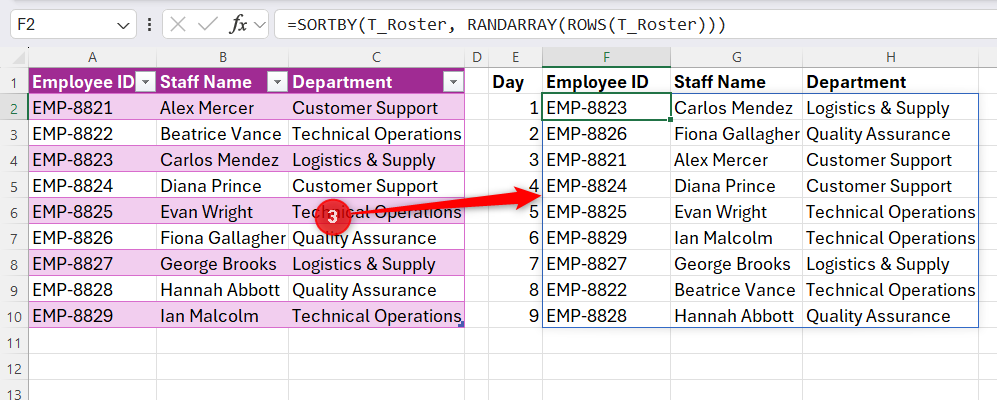Select column D header

(477, 57)
